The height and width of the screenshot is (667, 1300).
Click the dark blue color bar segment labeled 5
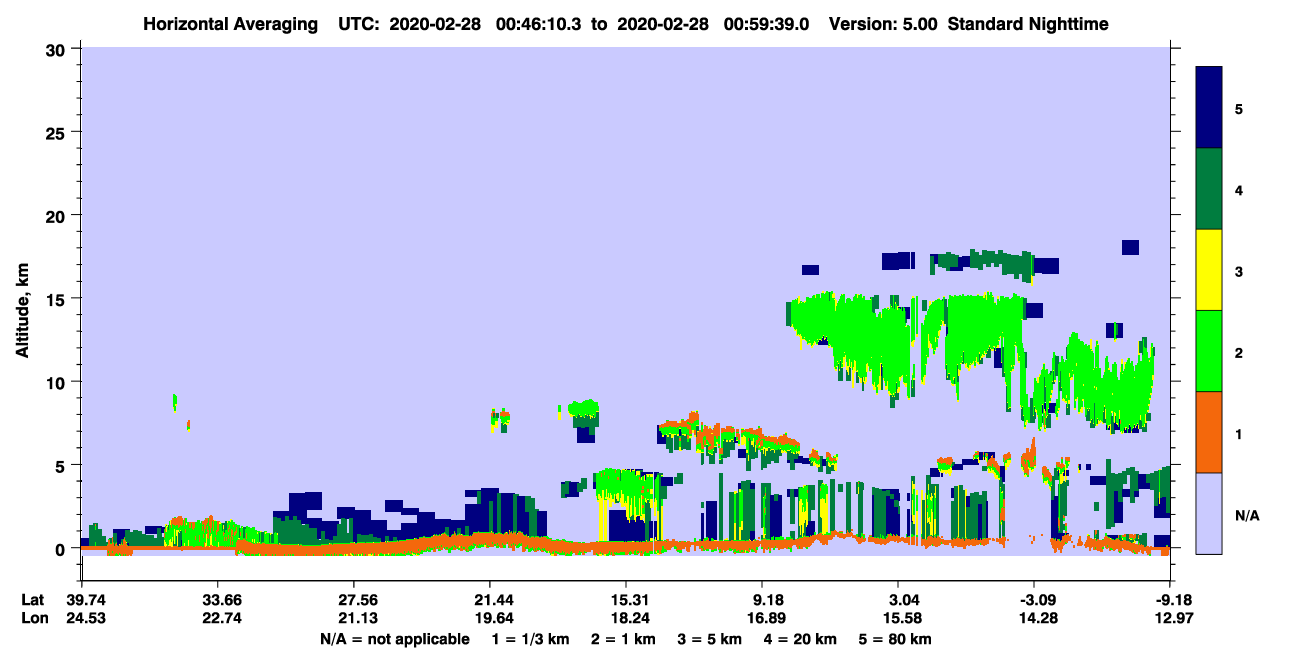(x=1209, y=107)
